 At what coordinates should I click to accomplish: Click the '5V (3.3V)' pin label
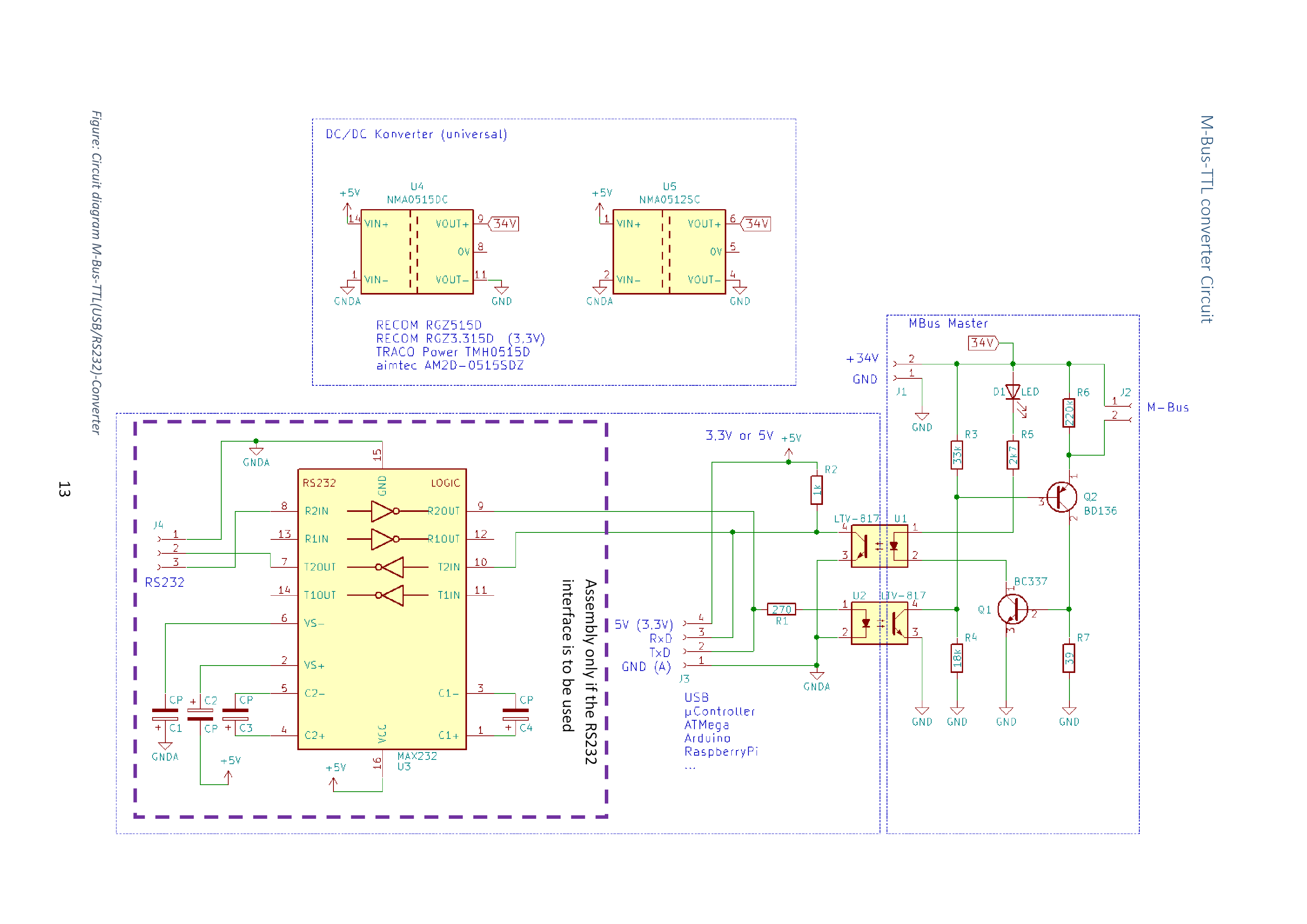coord(643,625)
